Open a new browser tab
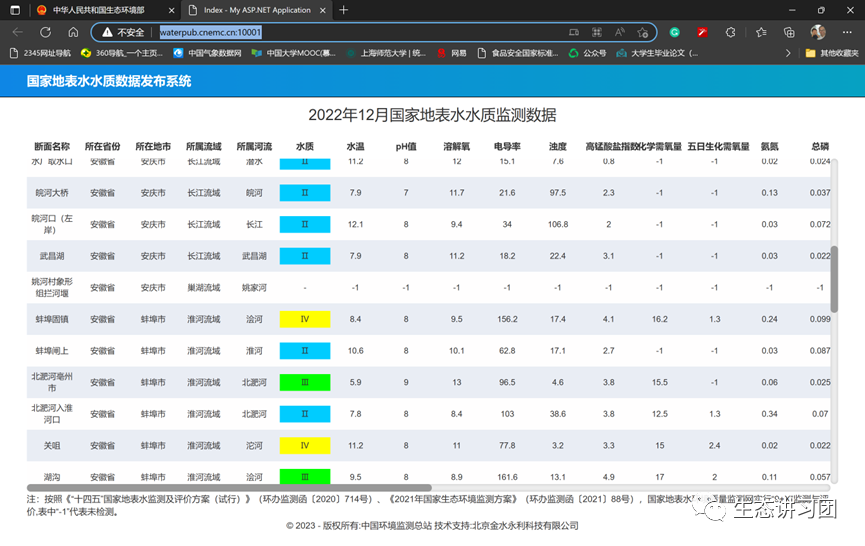Viewport: 865px width, 546px height. click(x=344, y=10)
